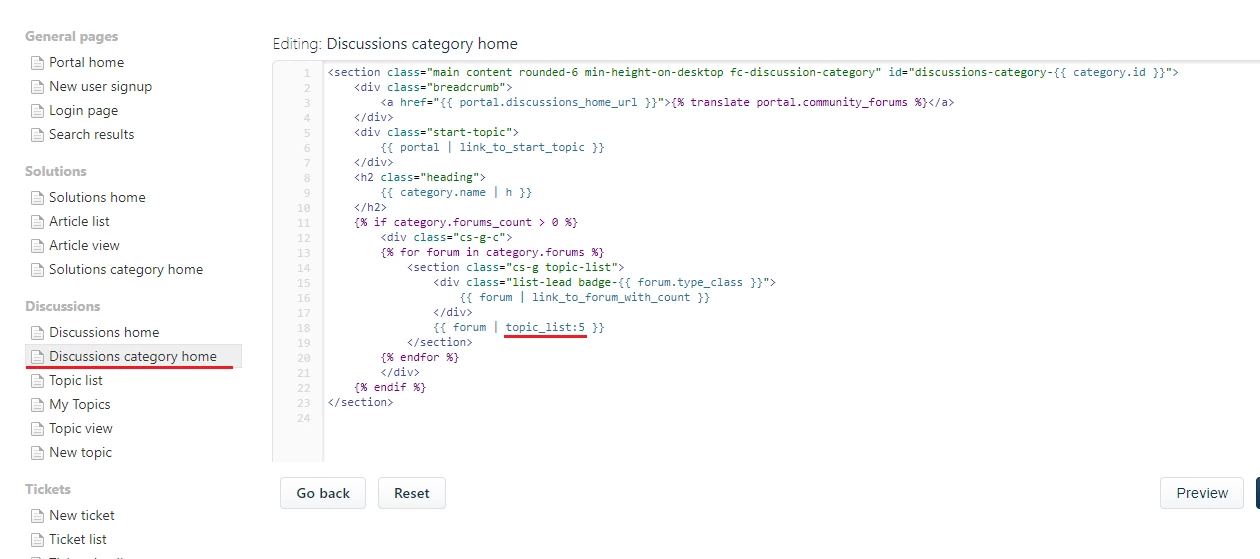This screenshot has height=559, width=1260.
Task: Open the Article view template
Action: pyautogui.click(x=84, y=245)
